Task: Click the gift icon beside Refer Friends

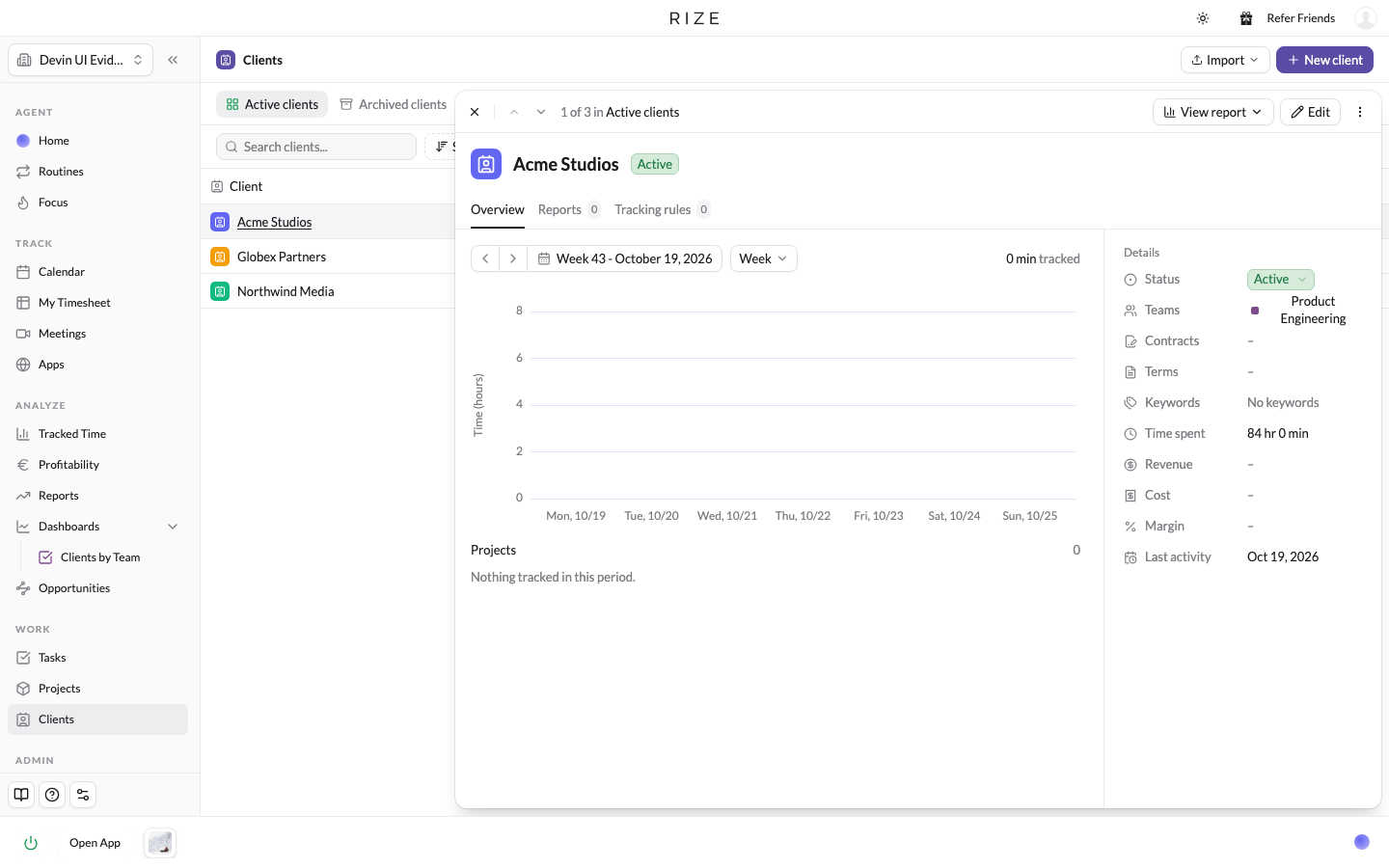Action: (1246, 18)
